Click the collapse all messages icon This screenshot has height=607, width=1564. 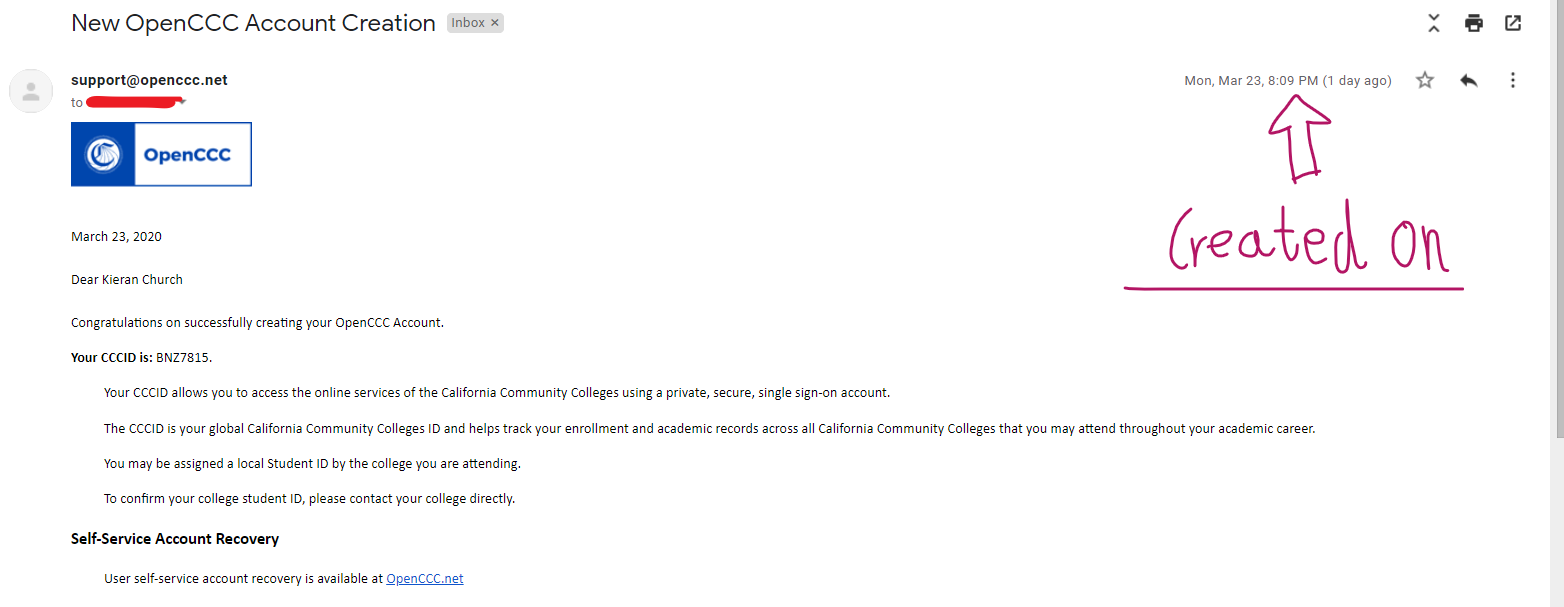1434,23
